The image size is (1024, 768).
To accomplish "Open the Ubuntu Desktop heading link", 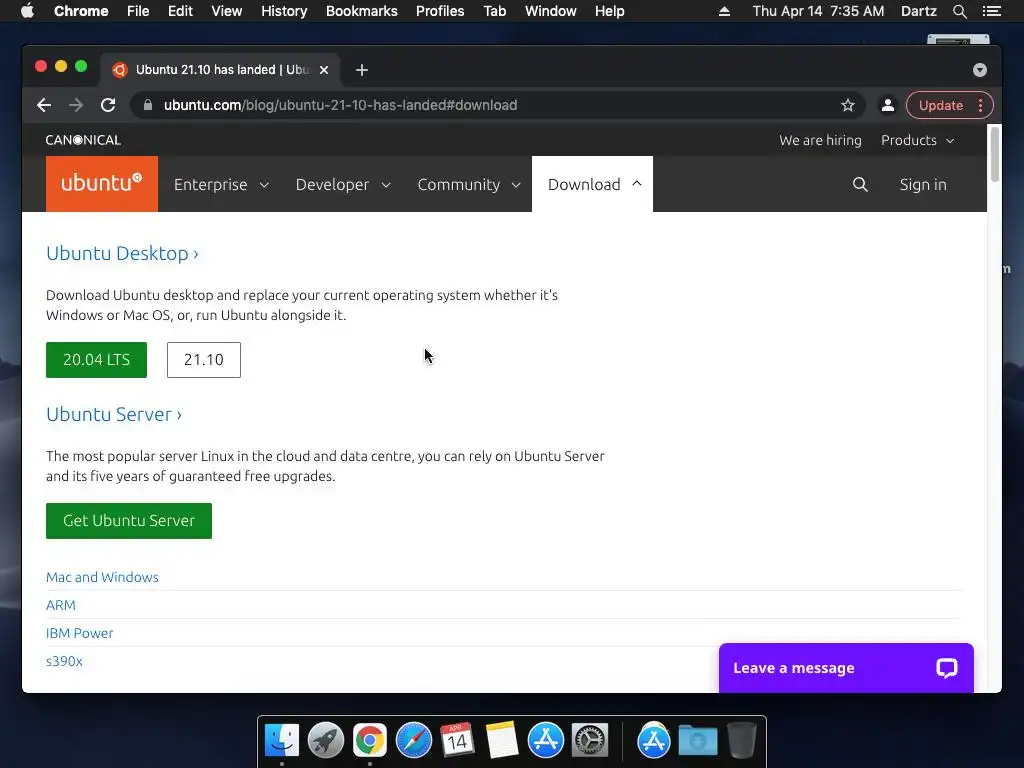I will [122, 253].
